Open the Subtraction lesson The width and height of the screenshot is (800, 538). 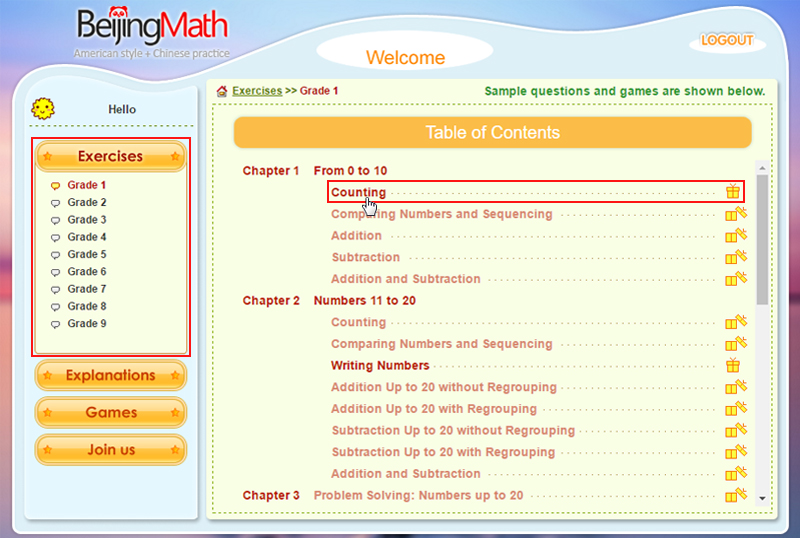click(365, 257)
